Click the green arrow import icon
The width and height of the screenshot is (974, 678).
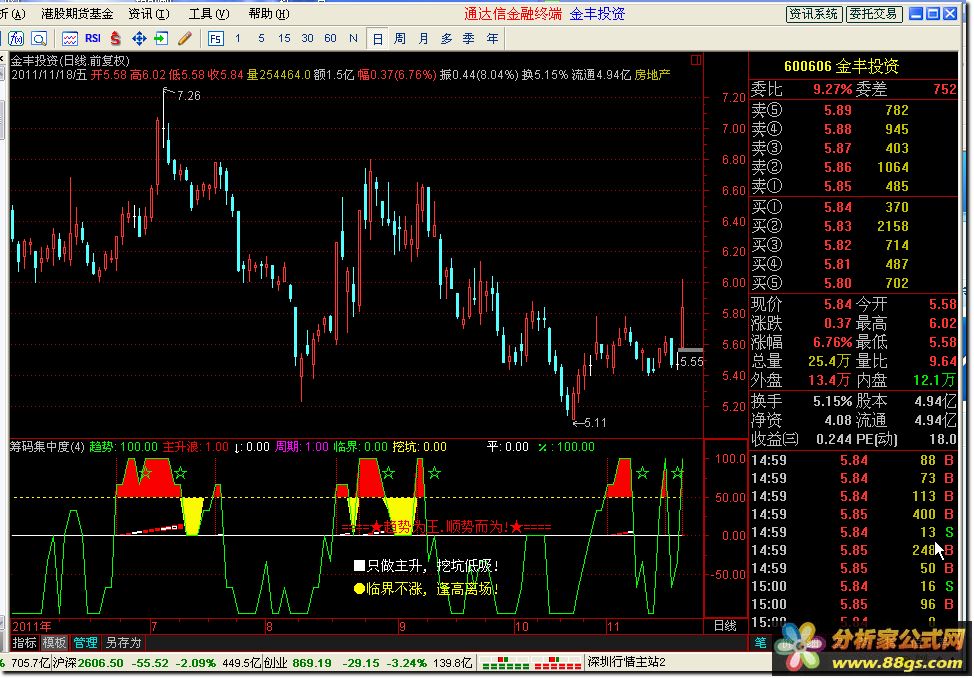coord(161,39)
